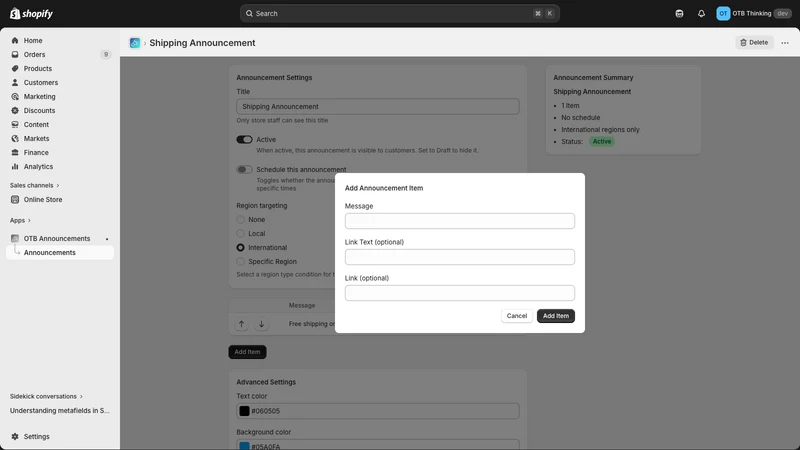Image resolution: width=800 pixels, height=450 pixels.
Task: Click Add Item in dialog
Action: [556, 316]
